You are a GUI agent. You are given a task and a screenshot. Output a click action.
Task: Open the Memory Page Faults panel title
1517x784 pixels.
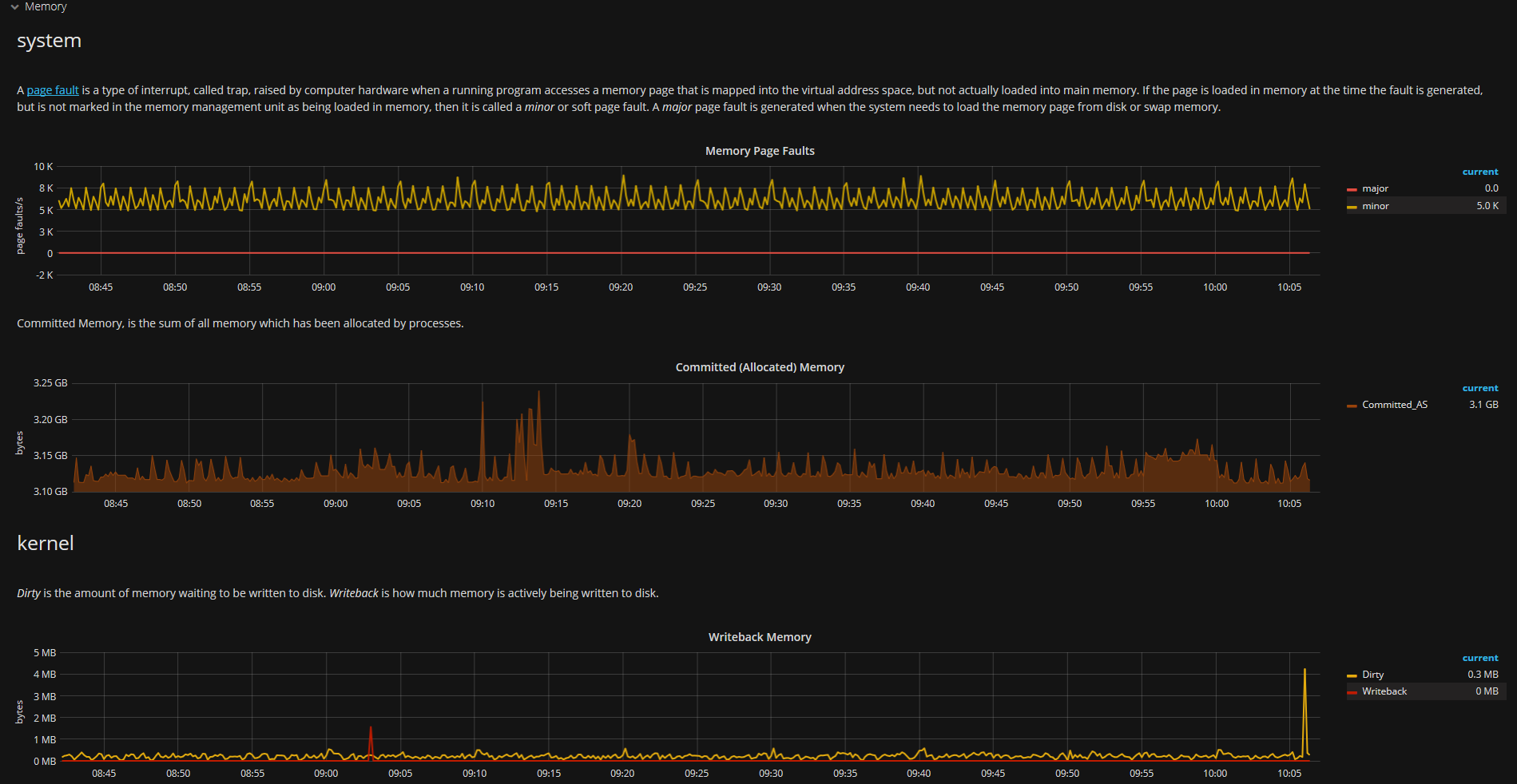760,151
